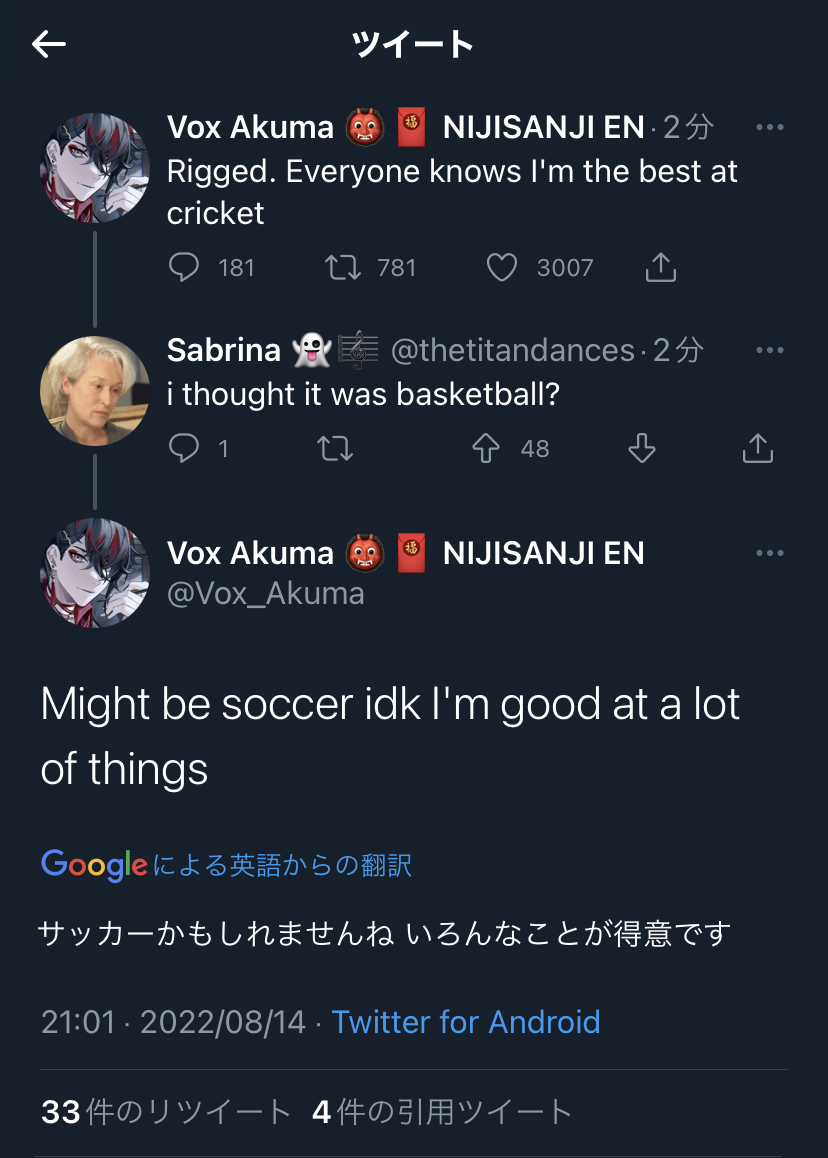
Task: Open more options on Sabrina's reply
Action: [769, 350]
